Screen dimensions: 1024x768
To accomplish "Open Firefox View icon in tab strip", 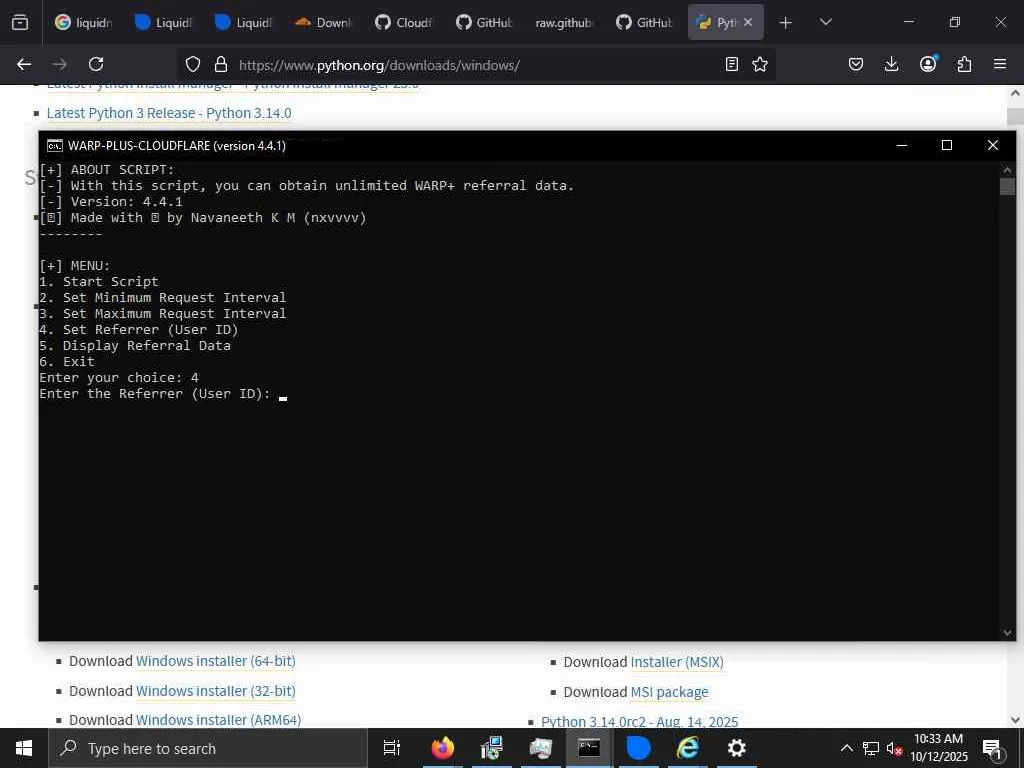I will tap(20, 22).
